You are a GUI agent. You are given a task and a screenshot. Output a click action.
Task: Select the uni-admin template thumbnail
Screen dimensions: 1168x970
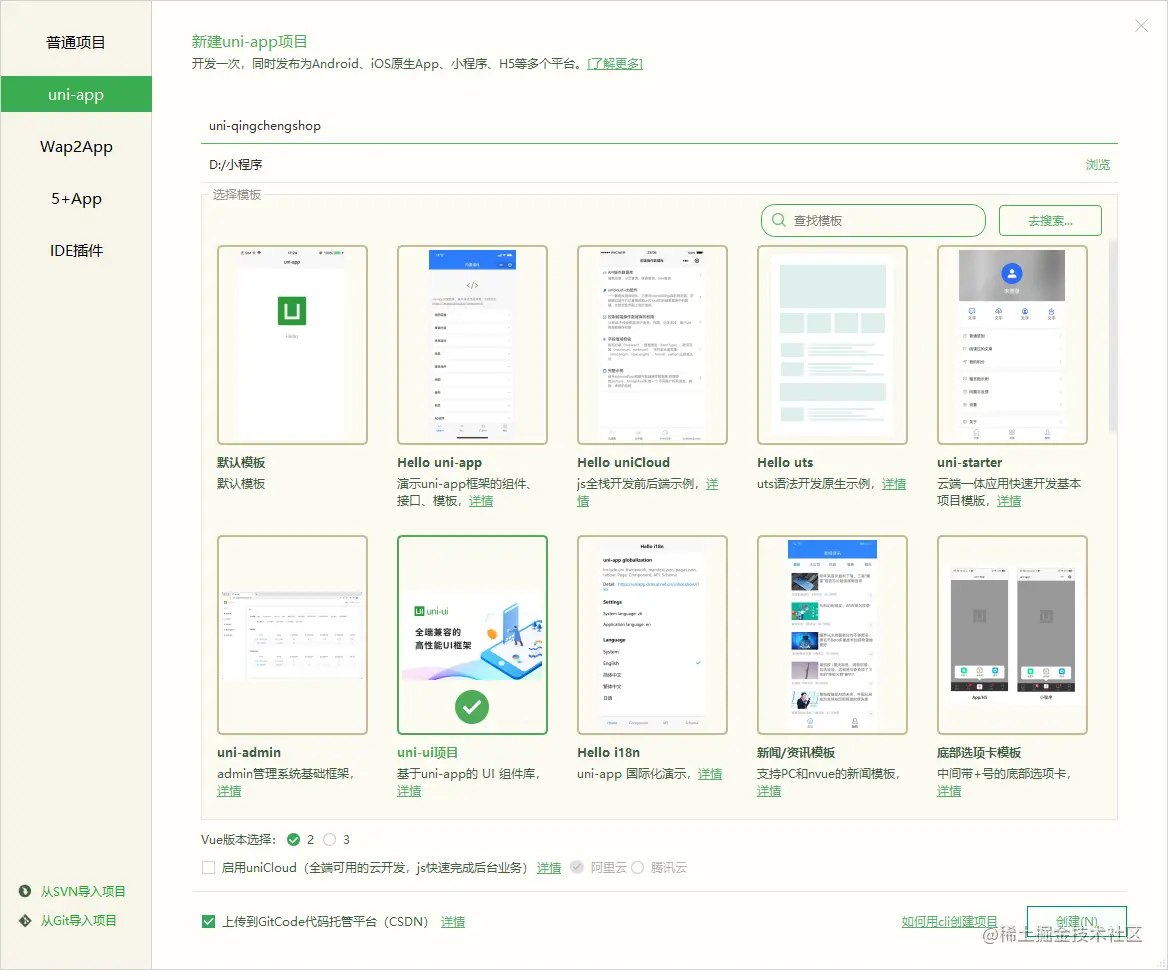click(292, 635)
